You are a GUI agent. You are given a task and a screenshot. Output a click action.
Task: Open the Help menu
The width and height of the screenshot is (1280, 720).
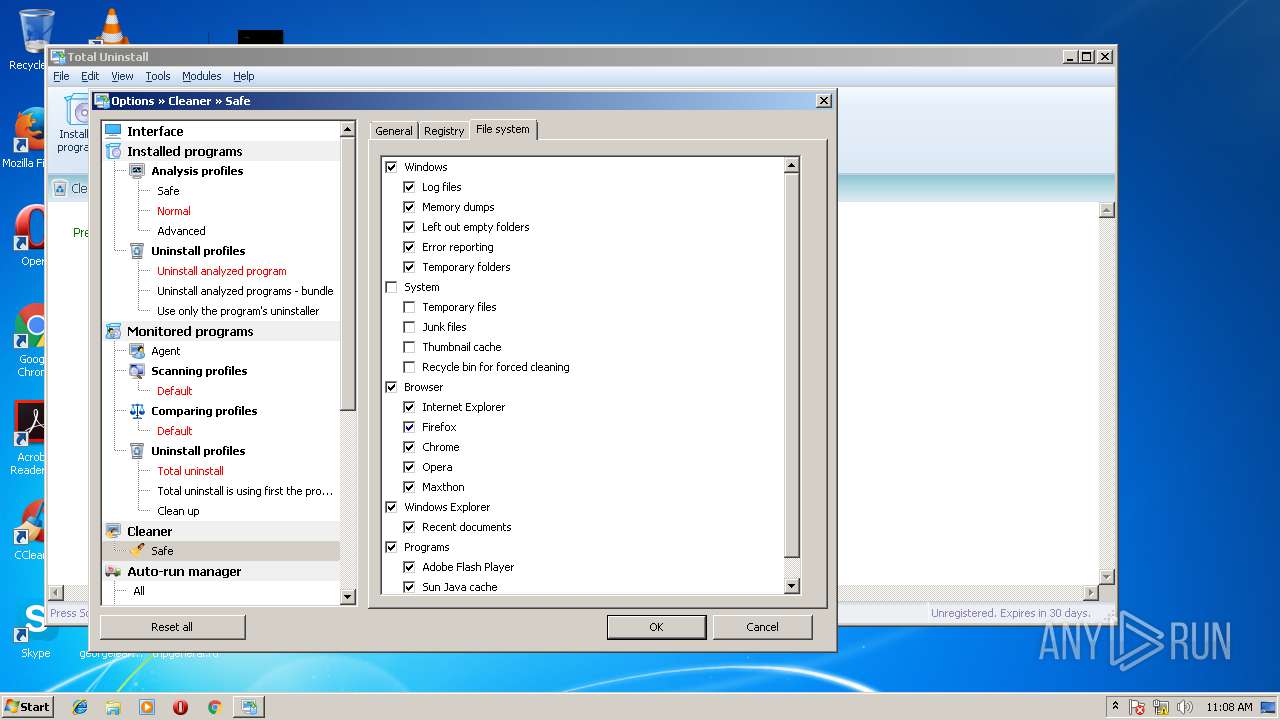coord(244,76)
